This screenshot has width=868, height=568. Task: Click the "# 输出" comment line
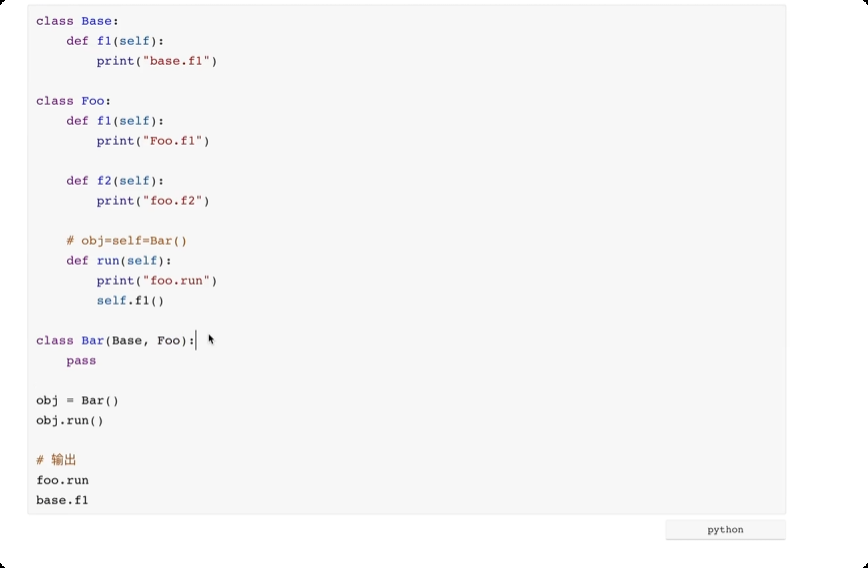point(56,460)
